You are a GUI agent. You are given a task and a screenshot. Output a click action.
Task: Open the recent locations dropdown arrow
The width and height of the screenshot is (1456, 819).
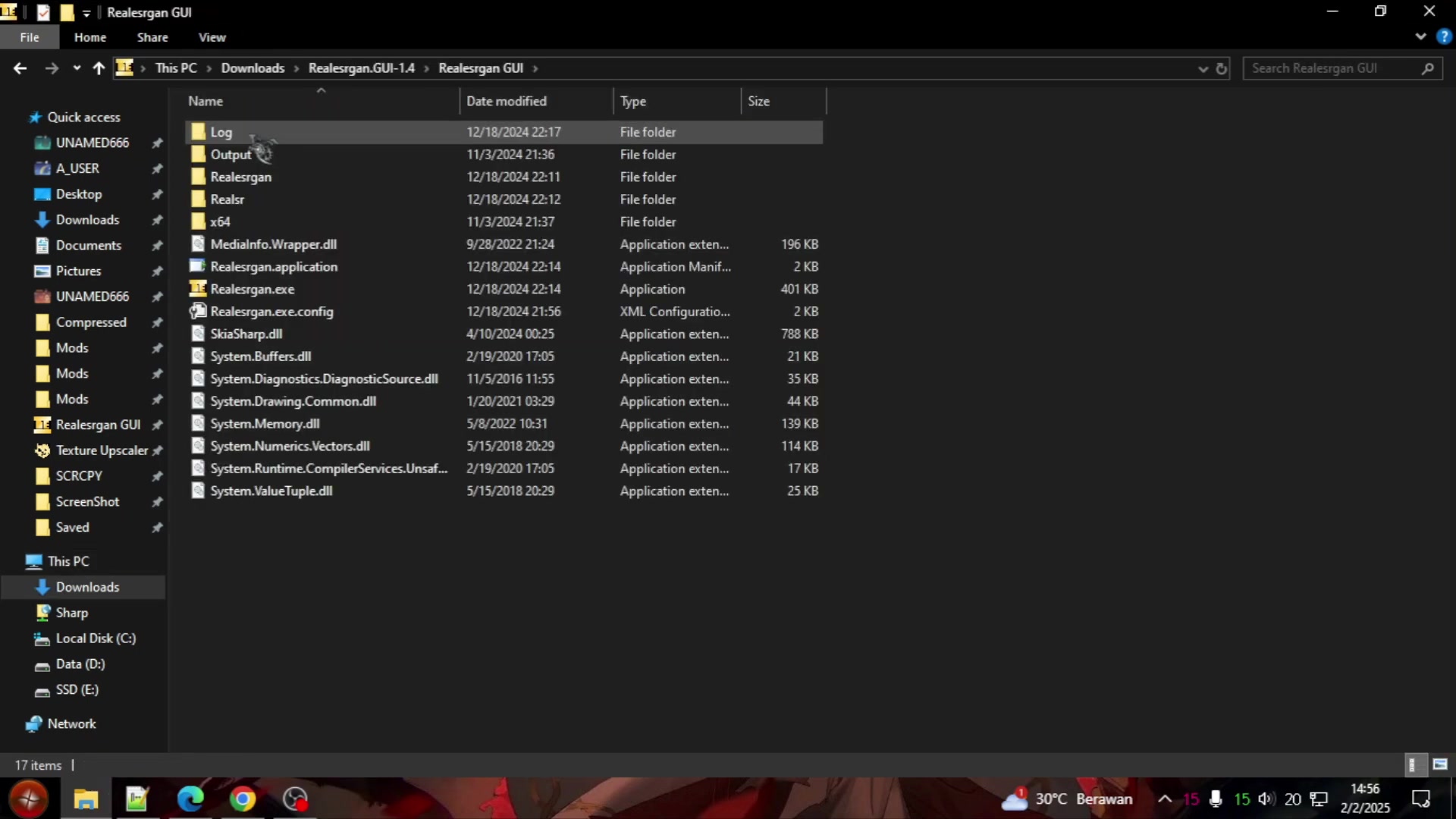click(77, 68)
